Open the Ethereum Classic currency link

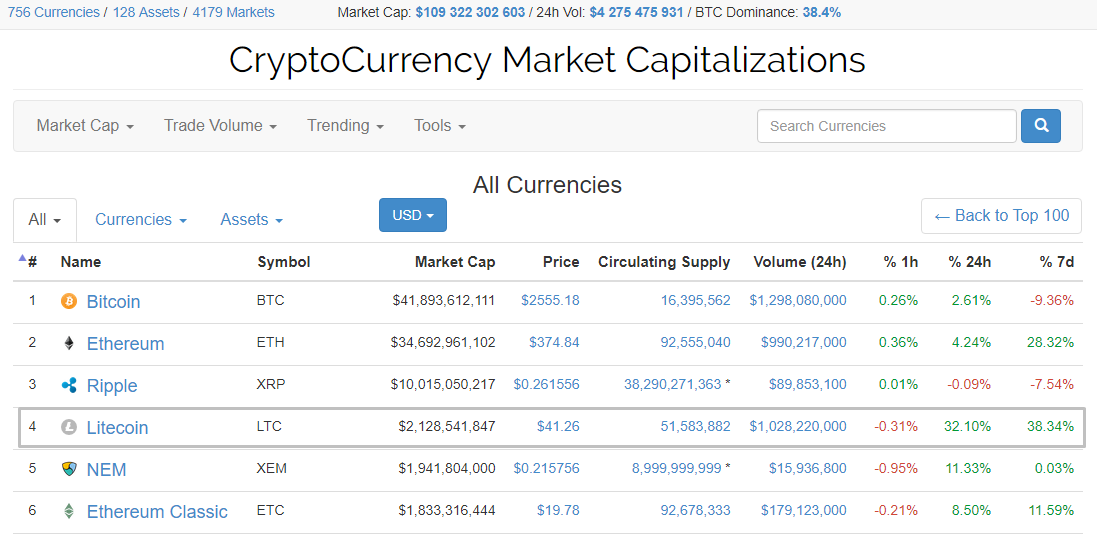pos(157,511)
